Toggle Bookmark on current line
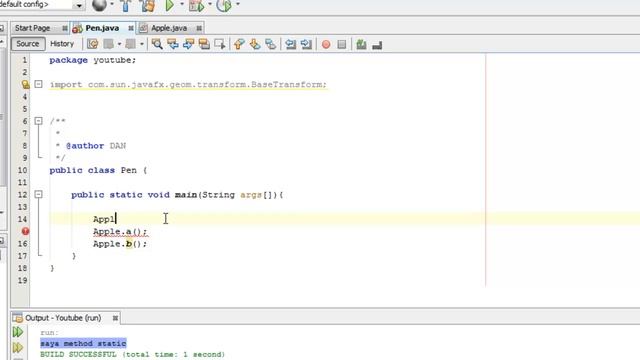640x360 pixels. pyautogui.click(x=271, y=44)
